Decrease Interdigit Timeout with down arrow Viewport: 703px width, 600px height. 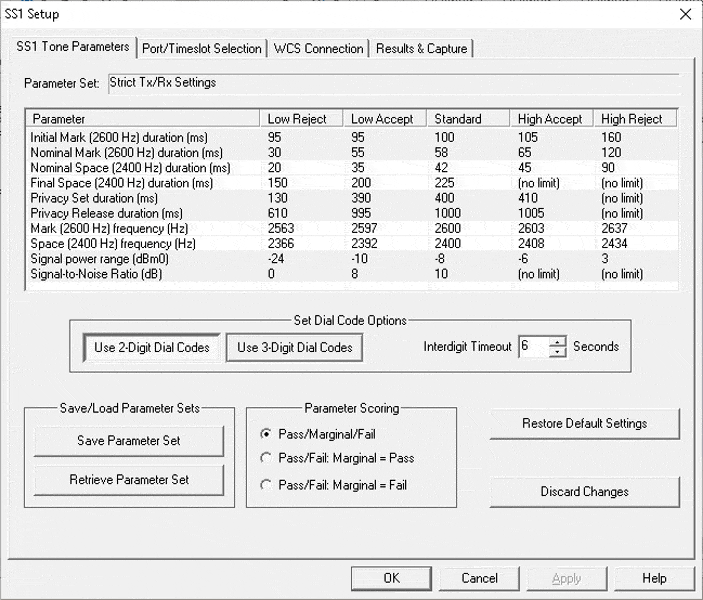click(557, 352)
